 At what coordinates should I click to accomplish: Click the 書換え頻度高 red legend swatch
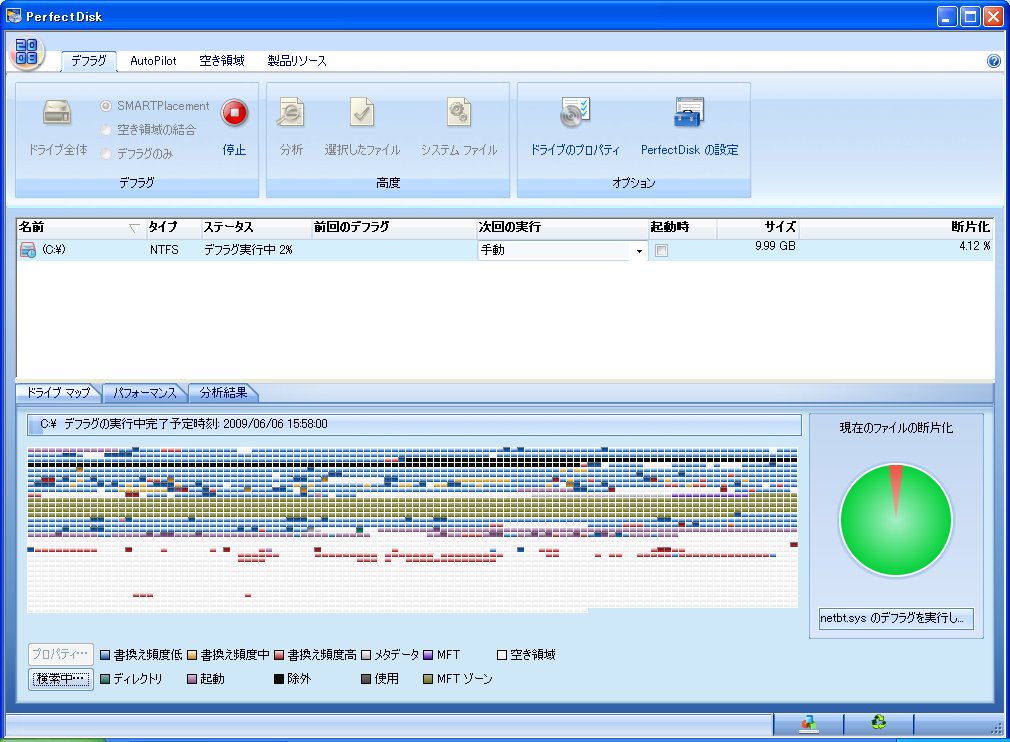pos(279,655)
